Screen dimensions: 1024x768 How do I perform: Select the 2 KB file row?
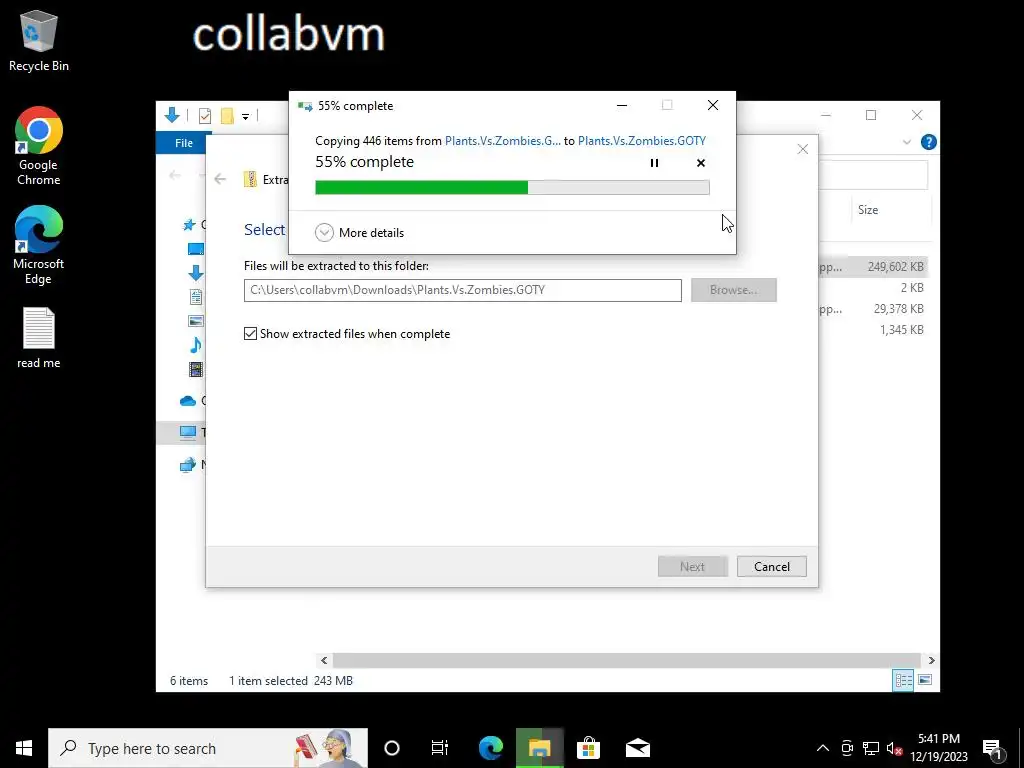[872, 287]
